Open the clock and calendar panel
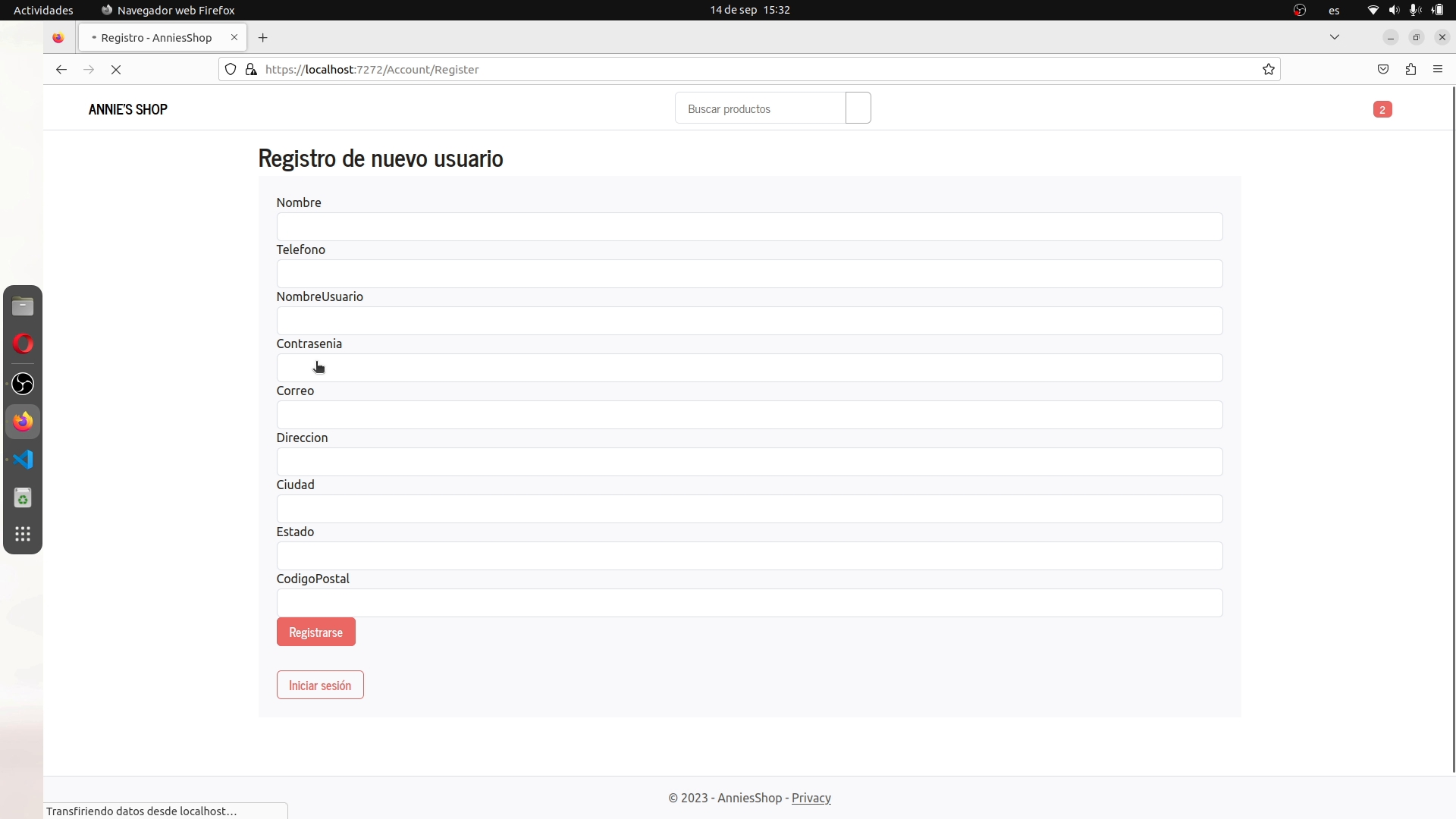This screenshot has height=819, width=1456. [750, 10]
